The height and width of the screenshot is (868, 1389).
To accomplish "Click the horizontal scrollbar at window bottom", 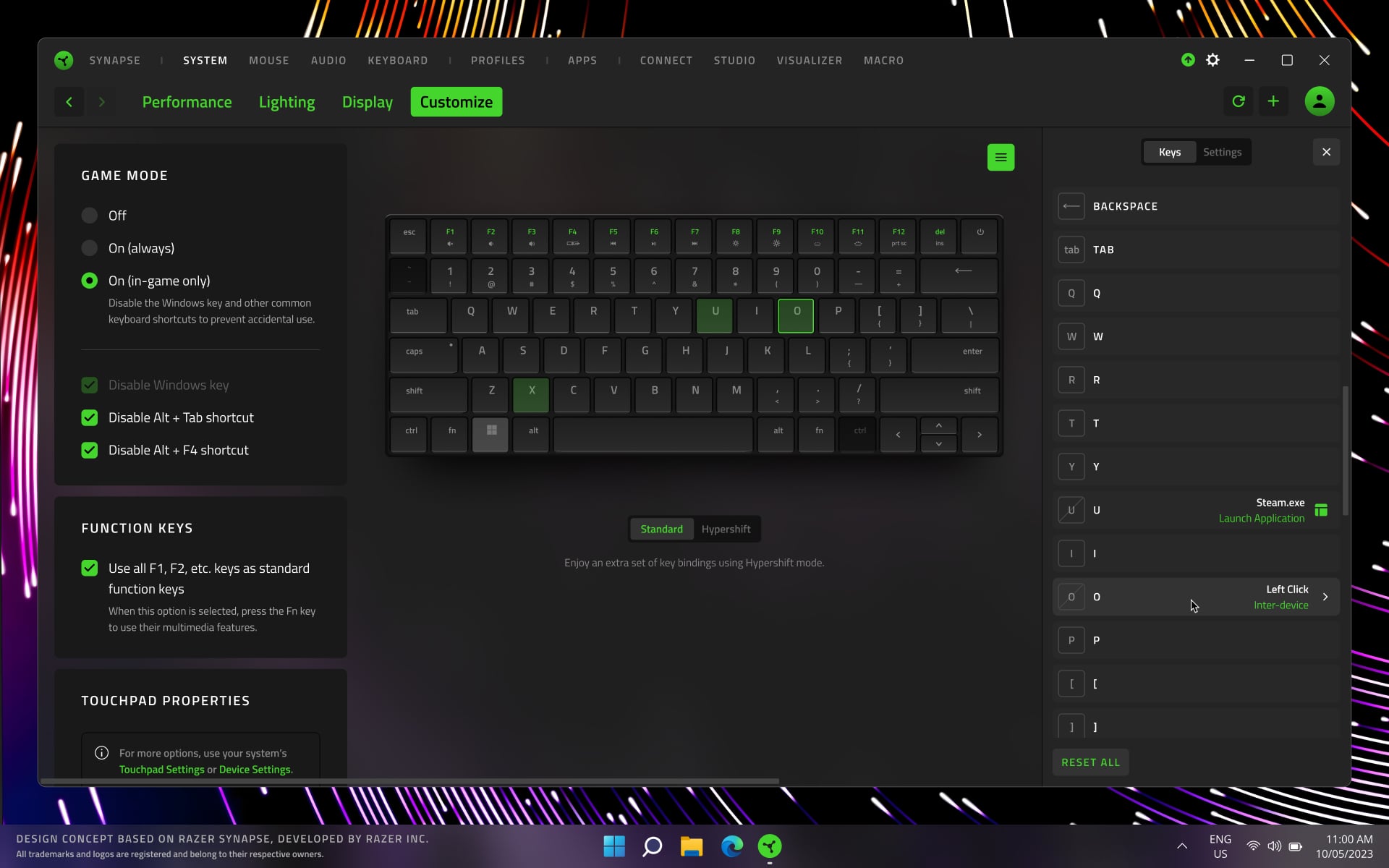I will tap(409, 781).
